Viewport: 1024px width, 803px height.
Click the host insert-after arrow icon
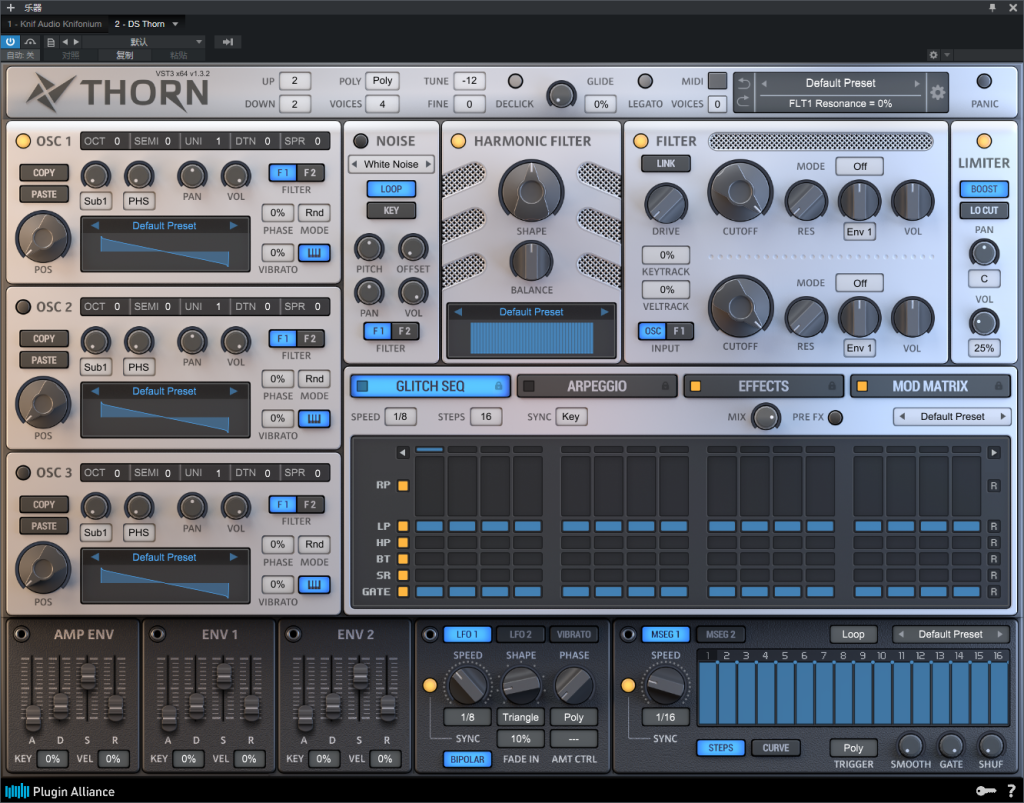coord(227,42)
